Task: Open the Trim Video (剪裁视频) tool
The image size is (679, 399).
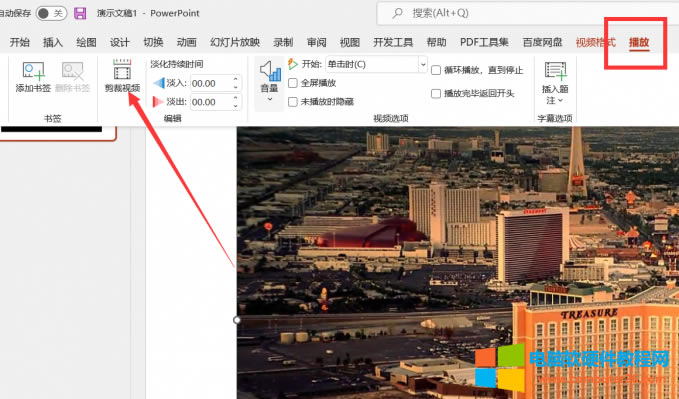Action: [122, 70]
